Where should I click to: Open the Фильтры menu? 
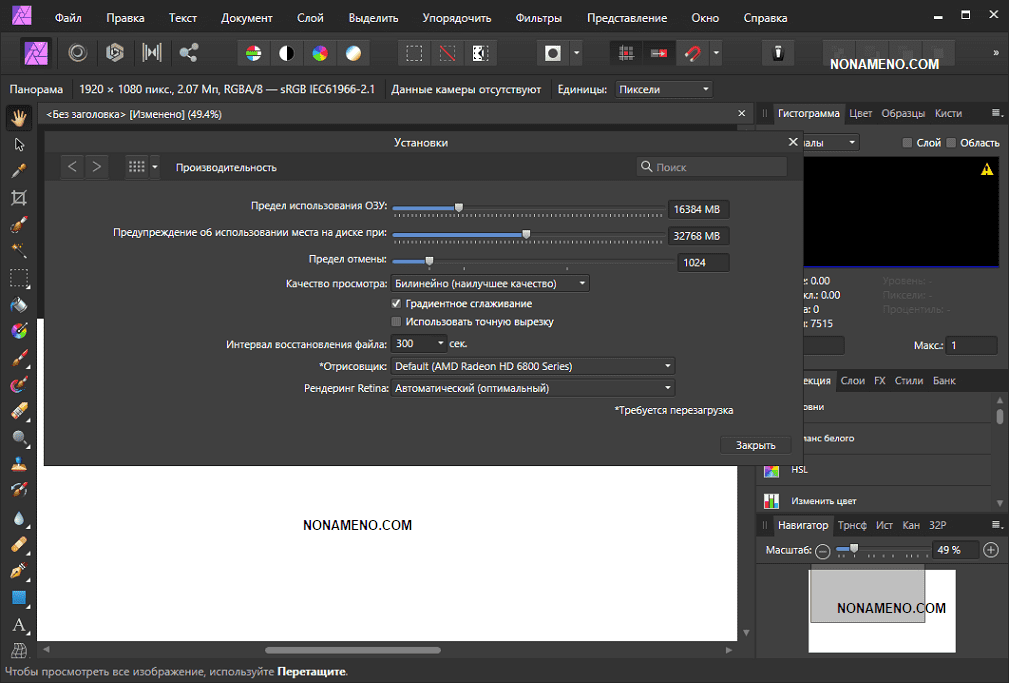pos(538,18)
